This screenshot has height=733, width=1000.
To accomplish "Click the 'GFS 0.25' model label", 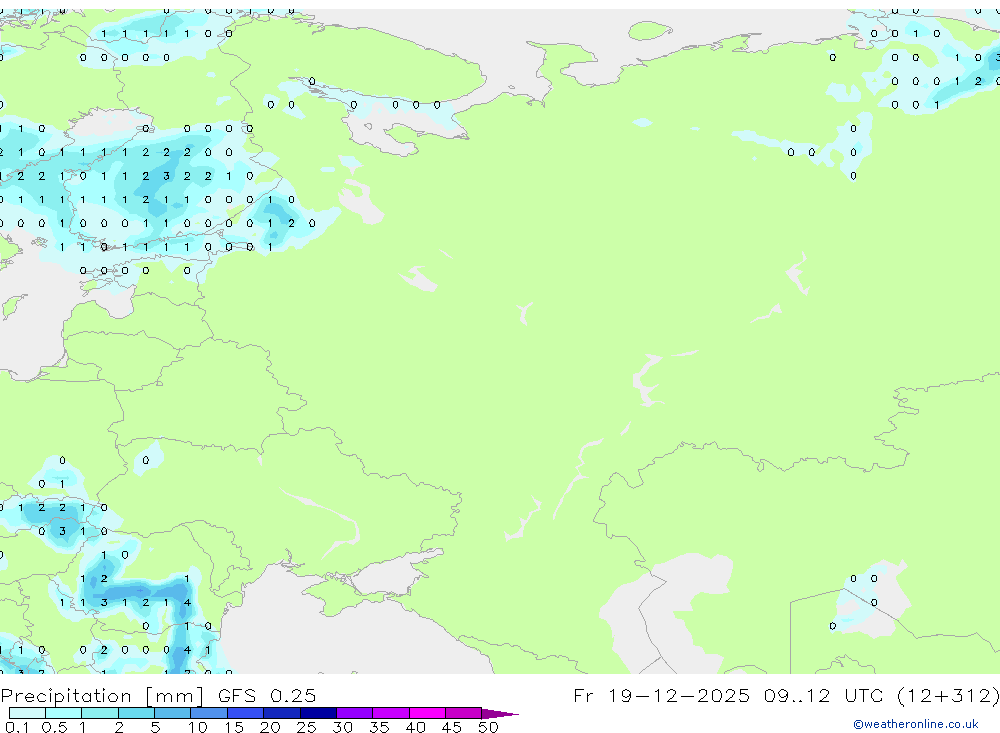I will click(267, 695).
